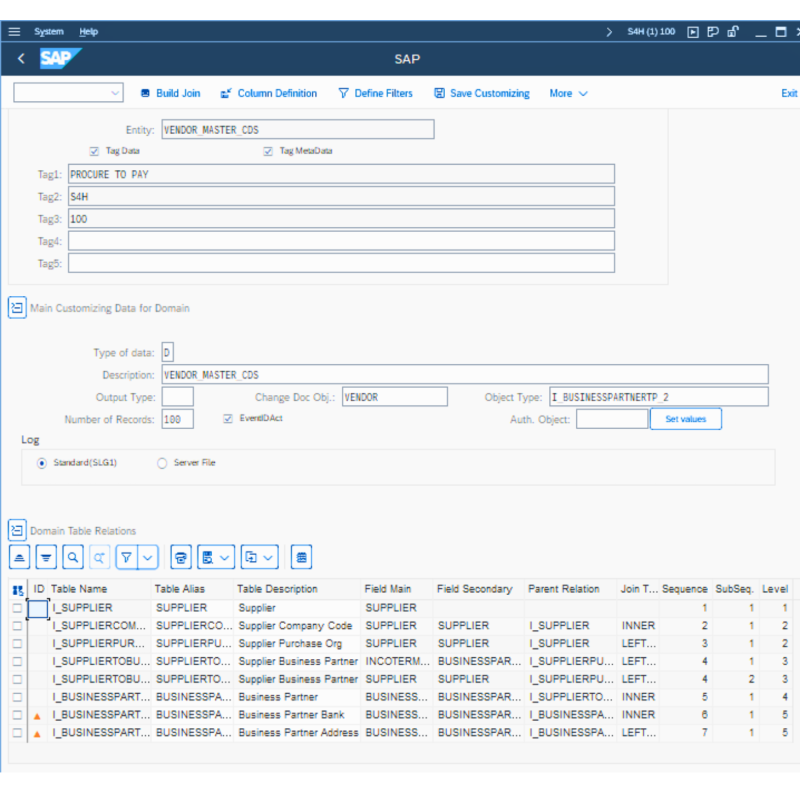Select the Sort Descending icon

pyautogui.click(x=46, y=557)
